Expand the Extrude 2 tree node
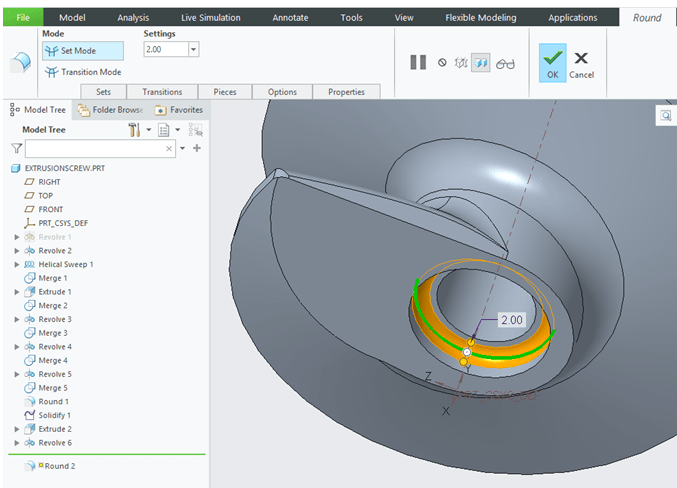 tap(17, 428)
